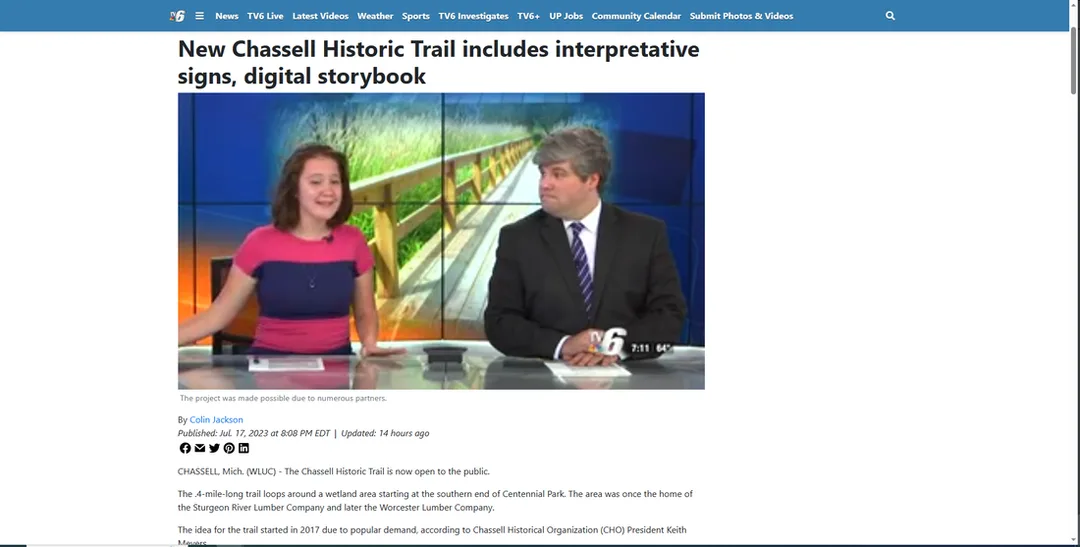Click paragraph starting 'The .4-mile-long trail'

click(435, 501)
